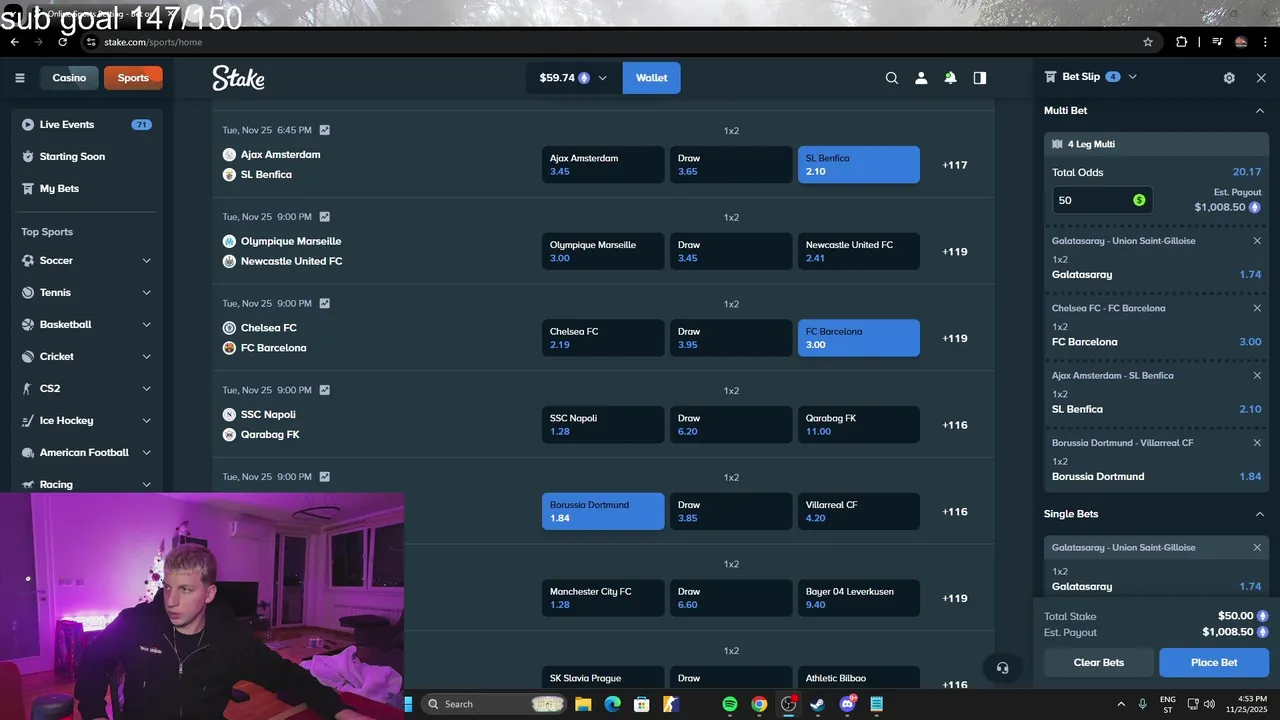Image resolution: width=1280 pixels, height=720 pixels.
Task: Remove Ajax - Benfica leg from multi
Action: 1257,375
